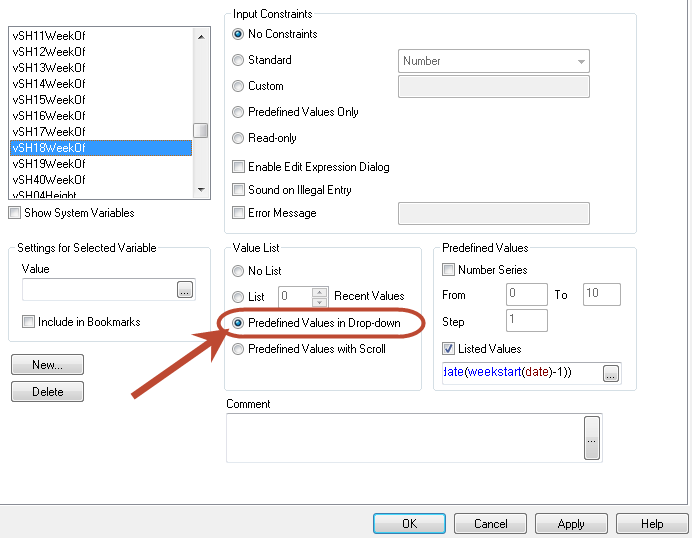Viewport: 692px width, 538px height.
Task: Enable the Show System Variables checkbox
Action: point(15,213)
